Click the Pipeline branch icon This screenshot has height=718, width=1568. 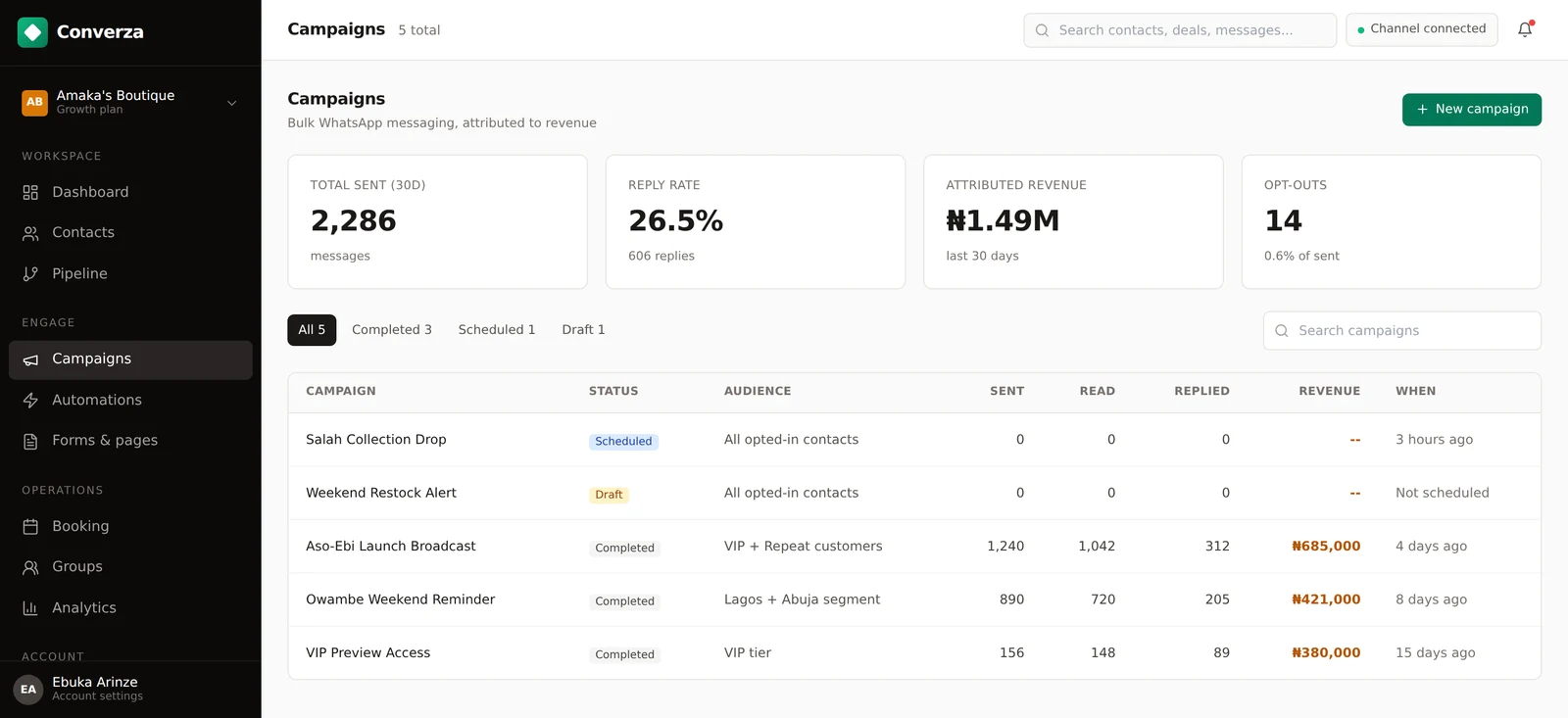pyautogui.click(x=30, y=274)
